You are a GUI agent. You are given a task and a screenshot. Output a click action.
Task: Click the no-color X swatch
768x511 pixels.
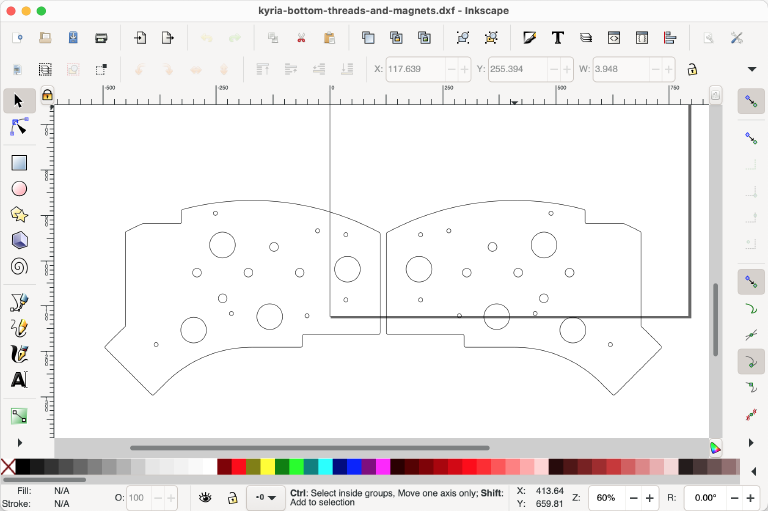[8, 467]
